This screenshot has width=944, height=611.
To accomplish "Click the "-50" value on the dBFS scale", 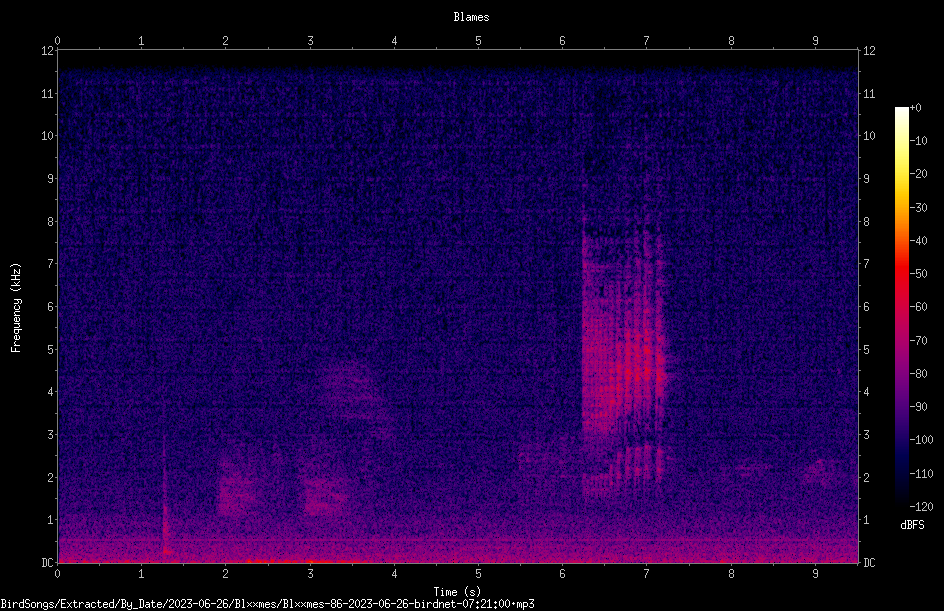I will [x=918, y=274].
